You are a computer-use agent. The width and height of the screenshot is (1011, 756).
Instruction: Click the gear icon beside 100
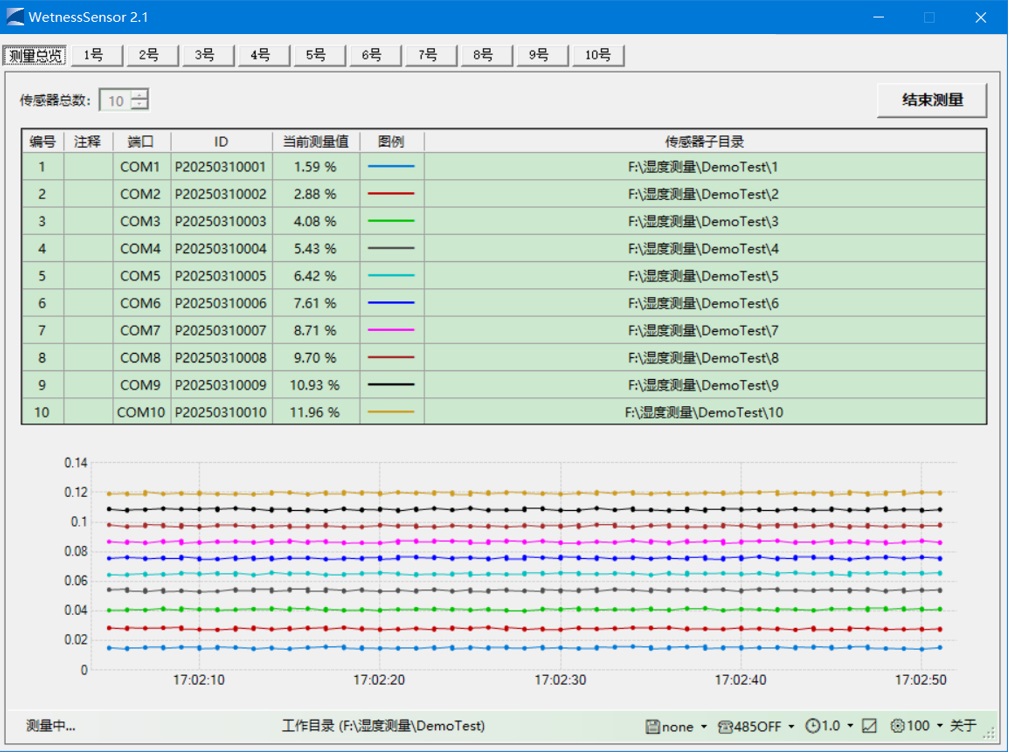coord(897,726)
